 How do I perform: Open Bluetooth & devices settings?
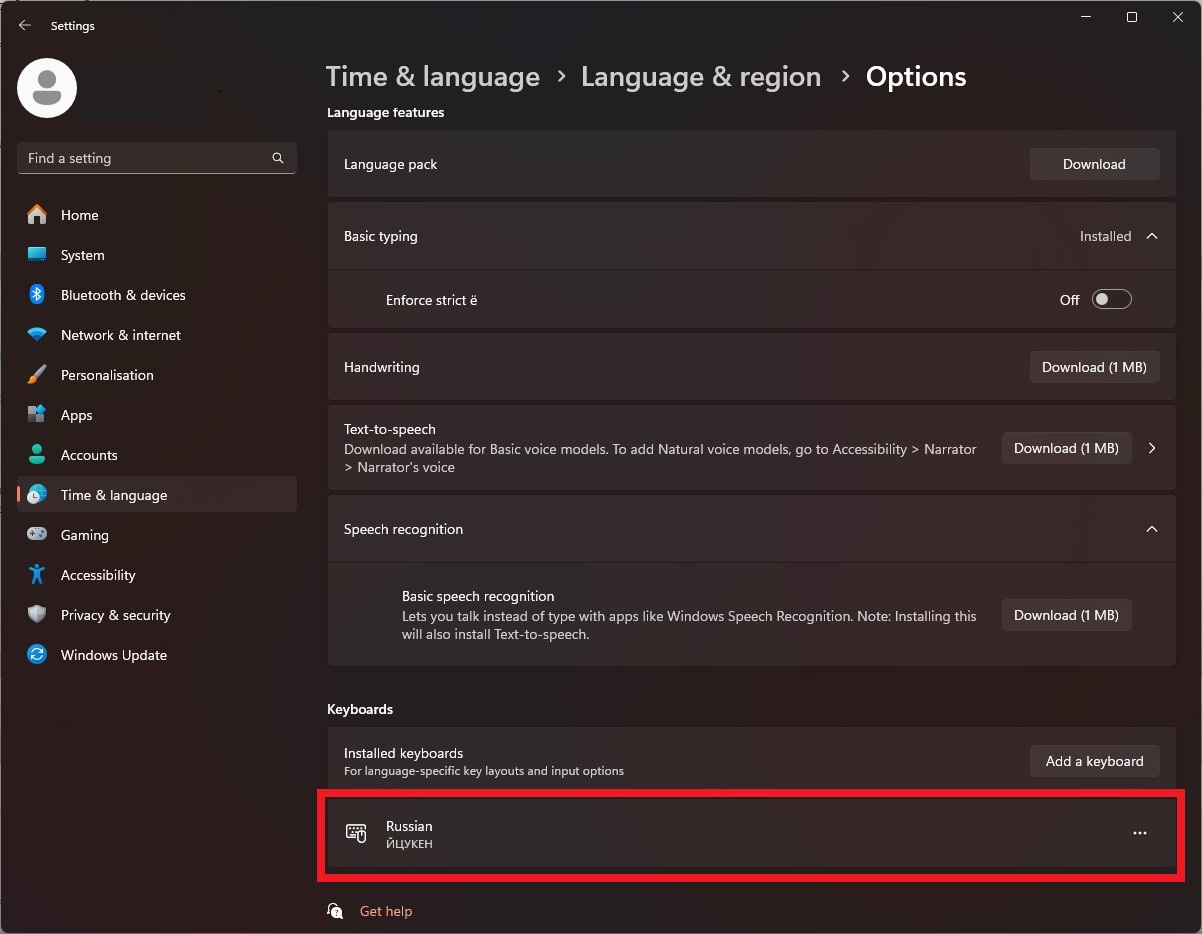(157, 295)
